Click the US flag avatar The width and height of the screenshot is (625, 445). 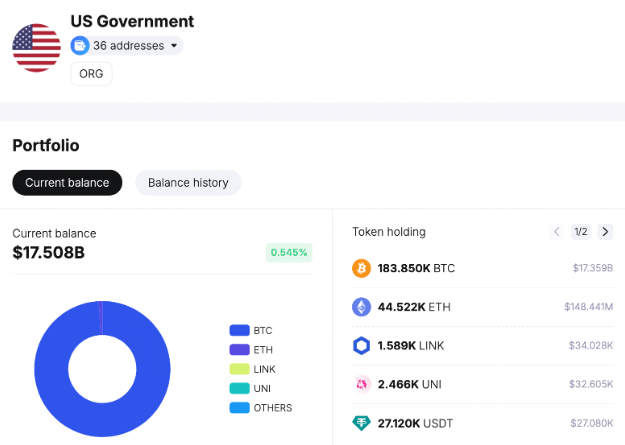pos(36,48)
